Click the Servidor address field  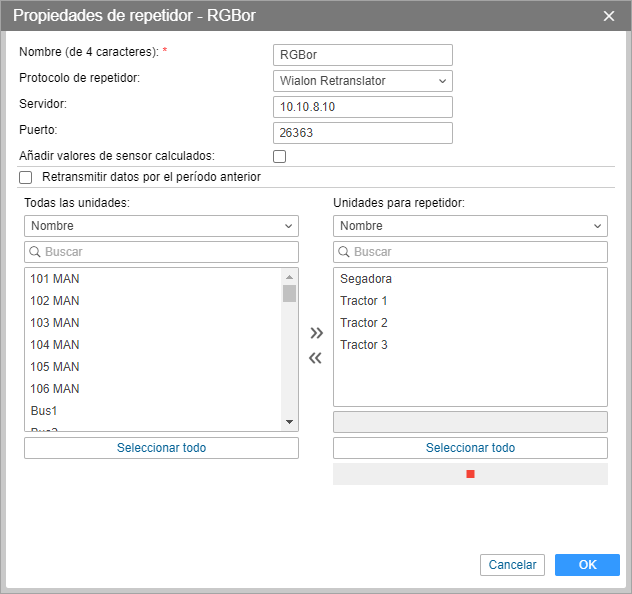(362, 107)
